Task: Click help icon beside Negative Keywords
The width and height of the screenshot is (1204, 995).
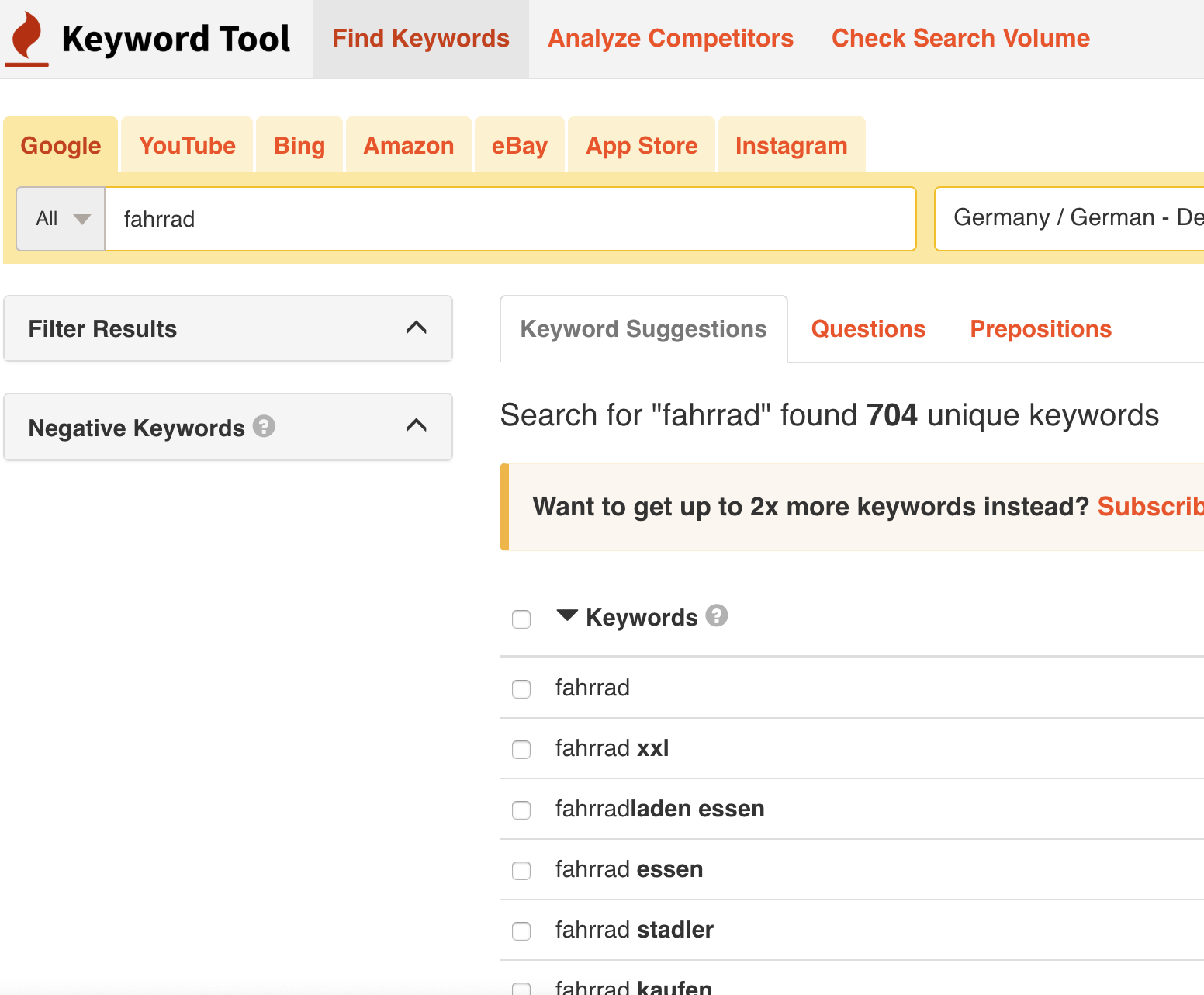Action: point(264,426)
